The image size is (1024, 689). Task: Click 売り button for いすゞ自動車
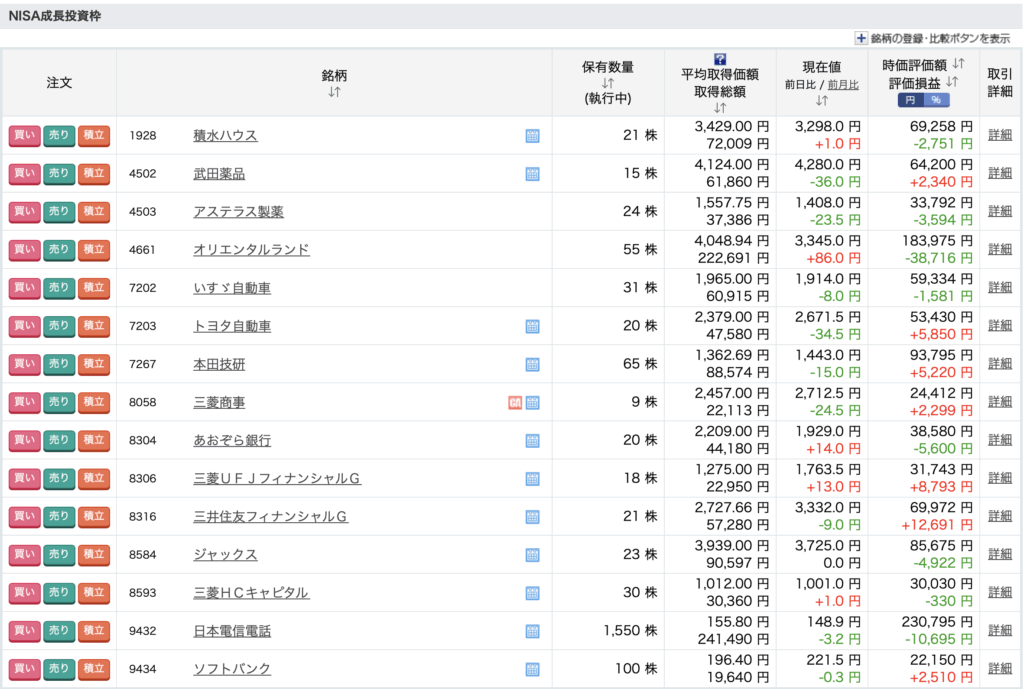coord(59,287)
